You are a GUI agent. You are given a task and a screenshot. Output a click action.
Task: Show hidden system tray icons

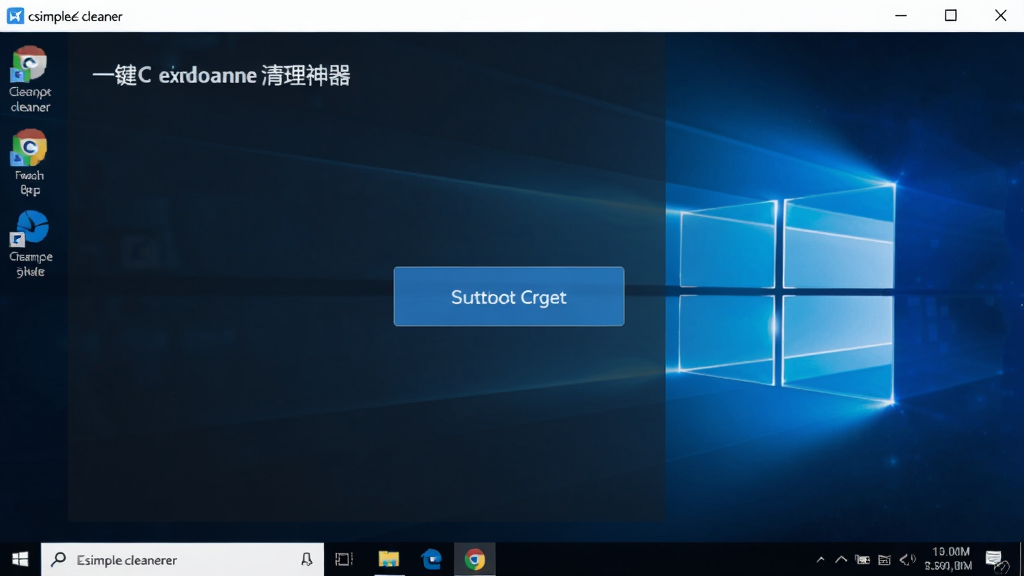coord(820,560)
